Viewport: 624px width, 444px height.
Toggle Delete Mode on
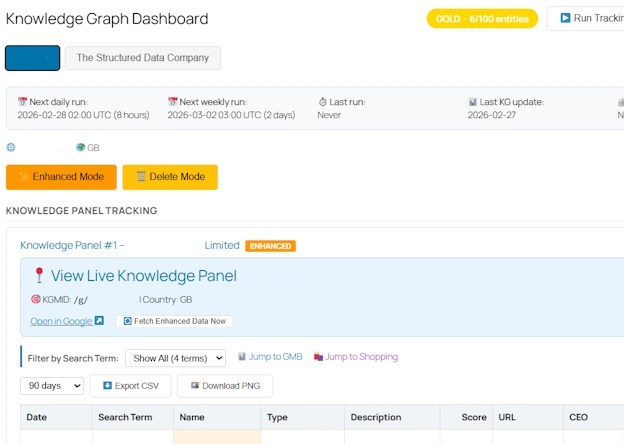point(170,177)
